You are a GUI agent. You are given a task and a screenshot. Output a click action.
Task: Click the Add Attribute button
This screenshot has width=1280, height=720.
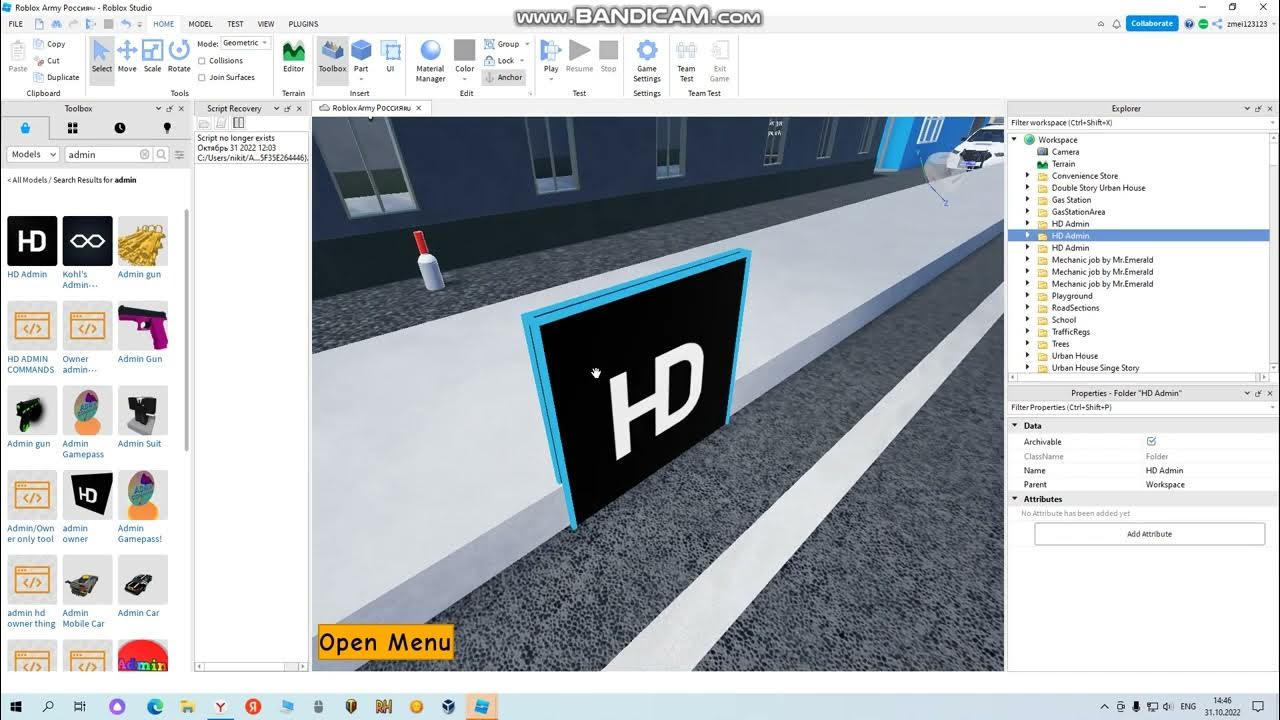point(1149,534)
